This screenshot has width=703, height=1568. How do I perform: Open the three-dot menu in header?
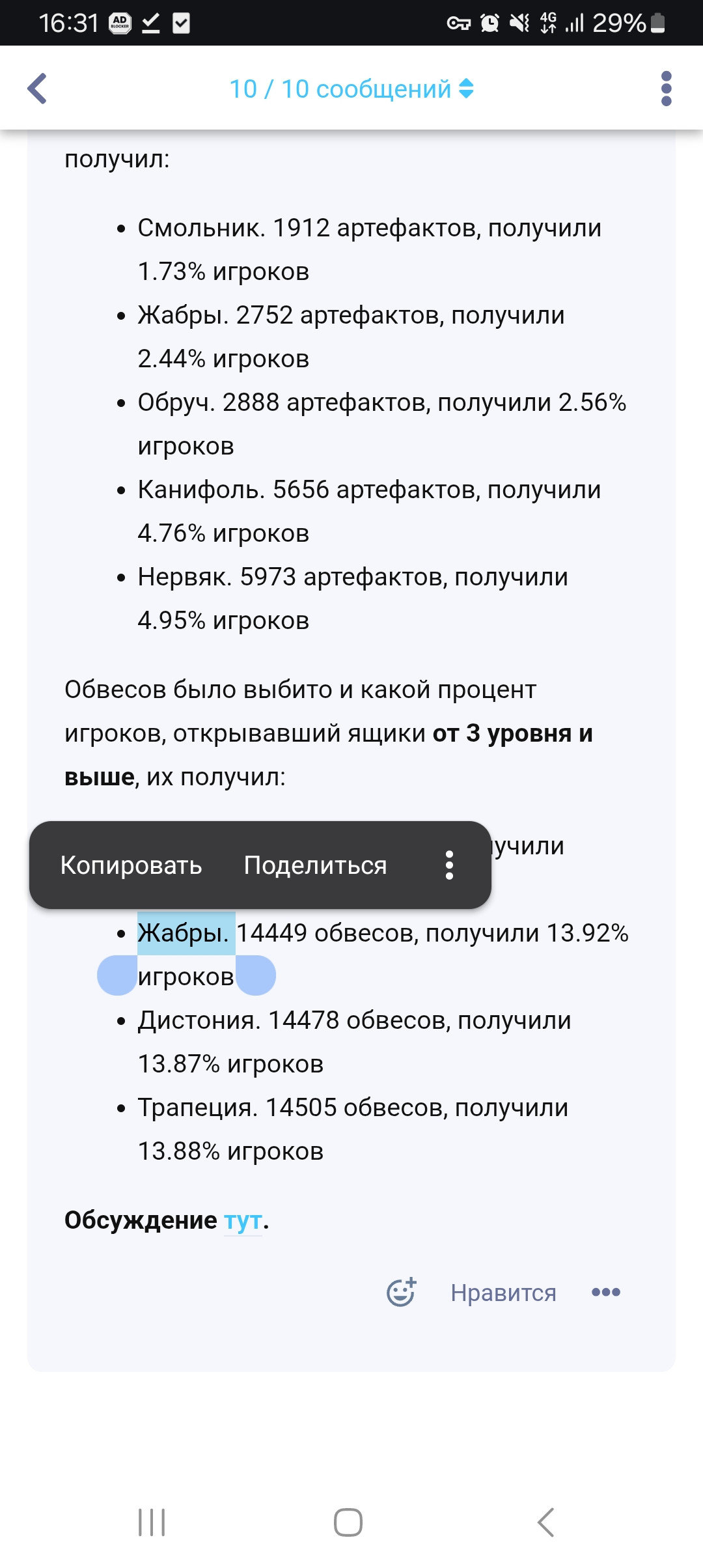tap(666, 89)
